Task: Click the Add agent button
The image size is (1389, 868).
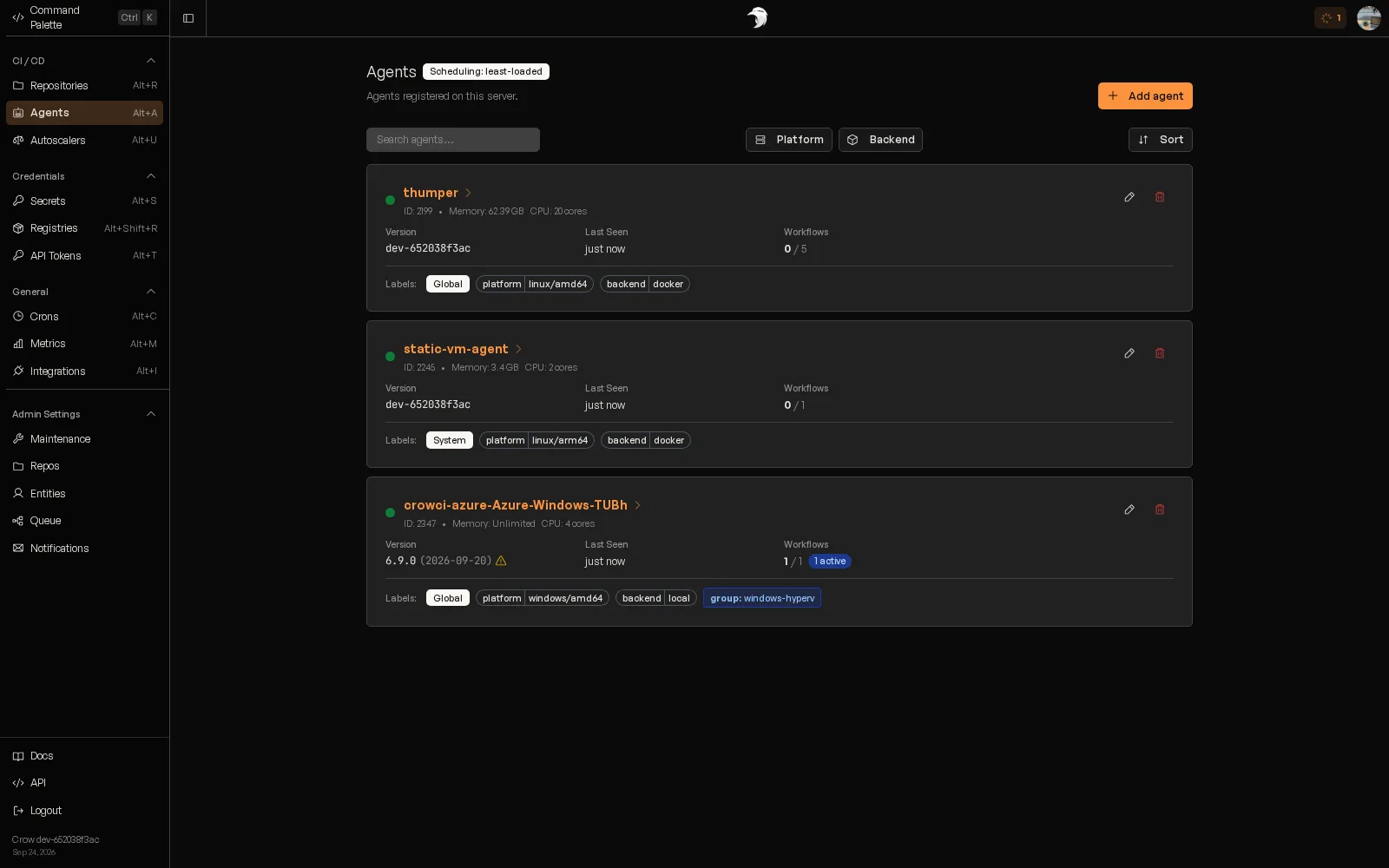Action: click(1145, 96)
